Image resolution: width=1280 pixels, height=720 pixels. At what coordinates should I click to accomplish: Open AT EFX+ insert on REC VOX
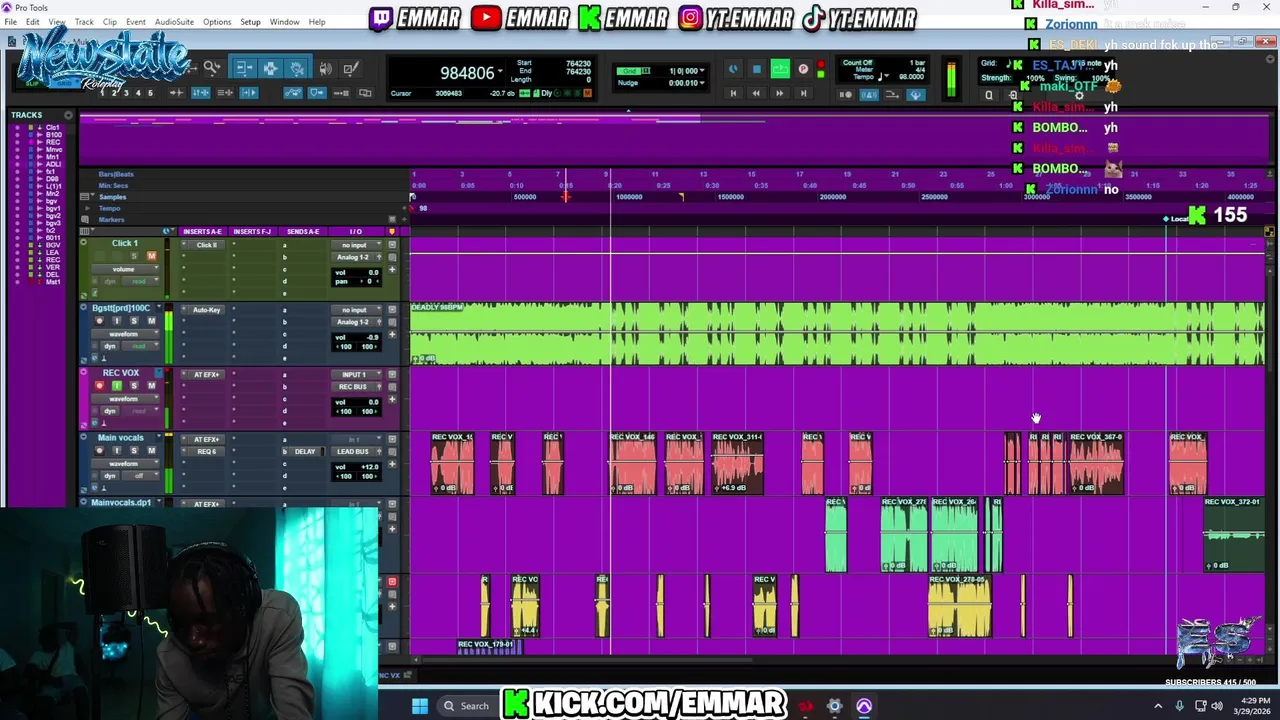point(206,375)
